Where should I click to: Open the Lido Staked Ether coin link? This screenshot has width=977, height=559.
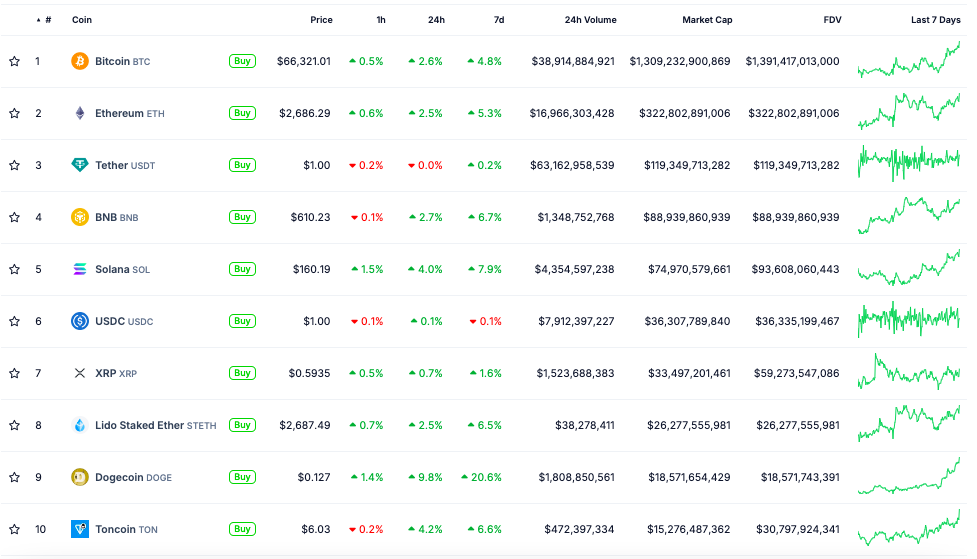140,425
